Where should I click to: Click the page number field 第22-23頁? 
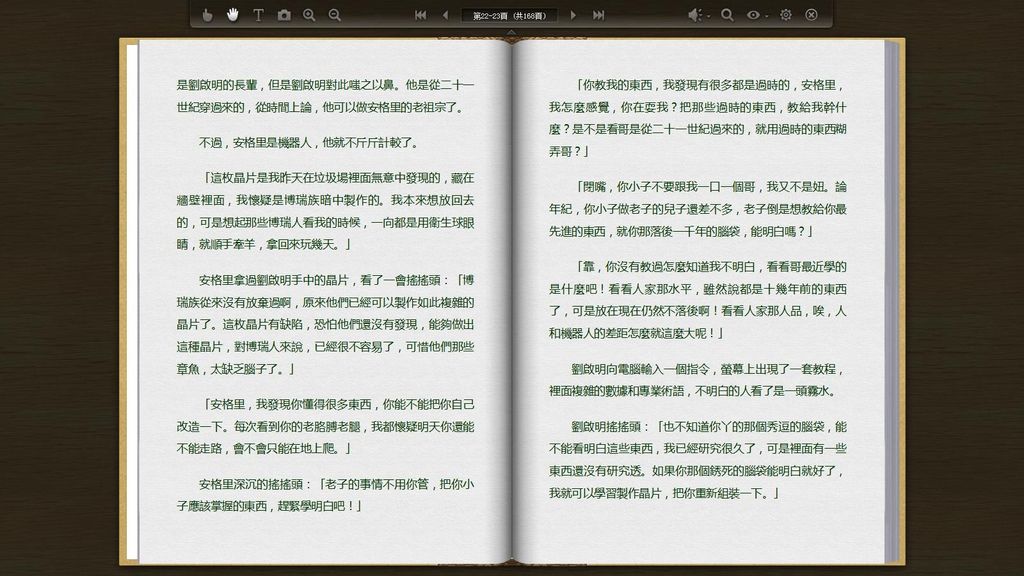coord(509,15)
